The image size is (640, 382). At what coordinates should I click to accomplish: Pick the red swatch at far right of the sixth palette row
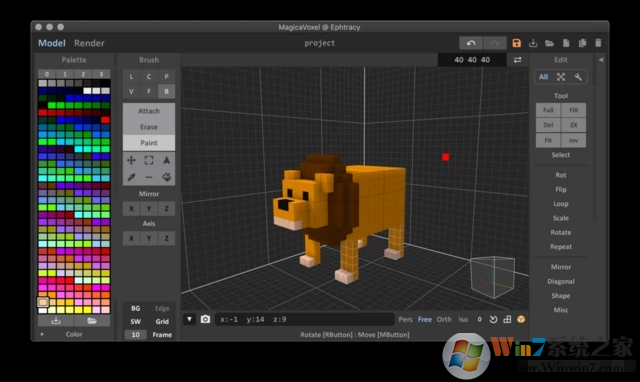coord(105,120)
